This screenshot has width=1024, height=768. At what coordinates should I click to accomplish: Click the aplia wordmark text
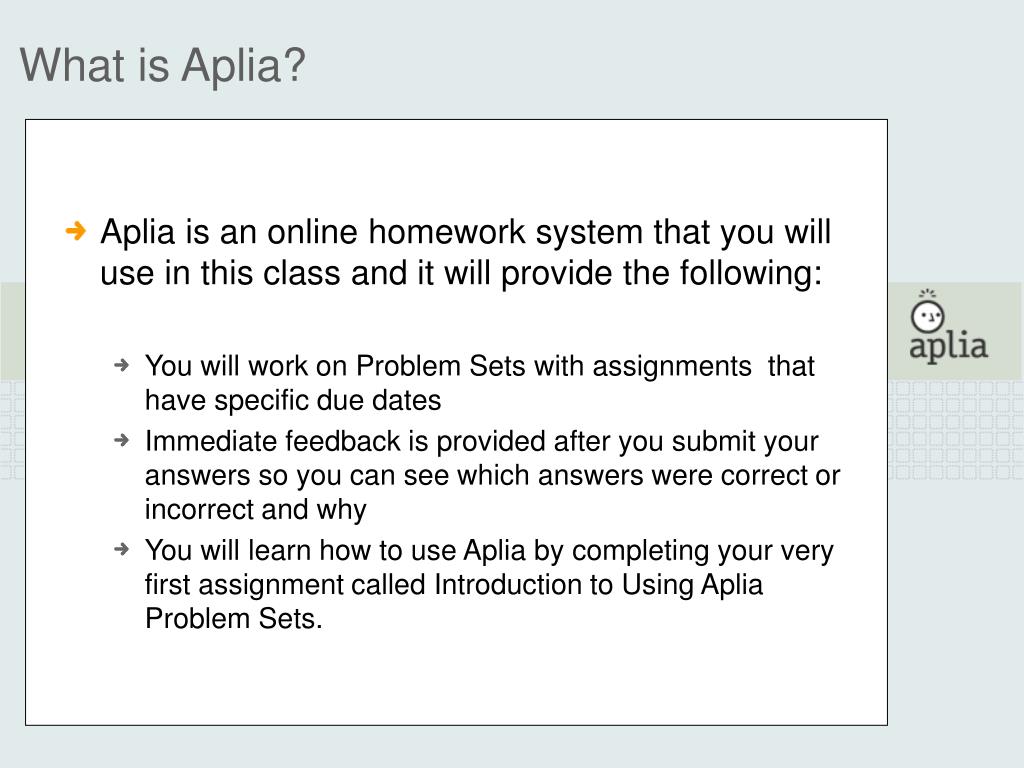tap(948, 345)
